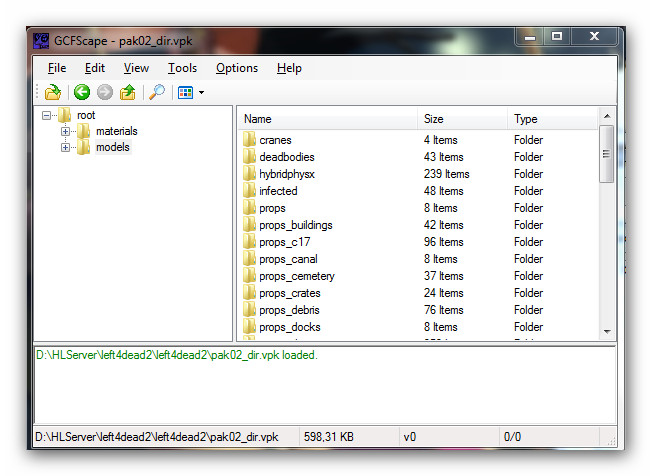Click folder icon of props row

[249, 208]
